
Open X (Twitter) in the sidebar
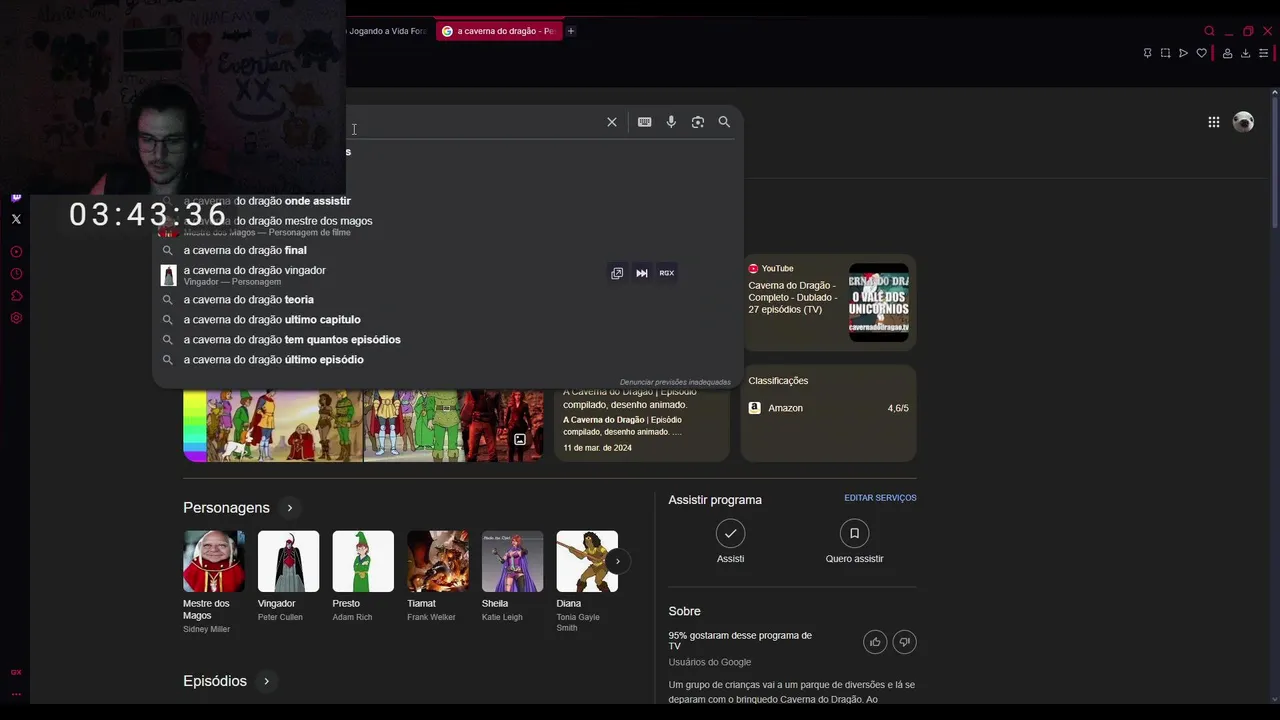(16, 219)
